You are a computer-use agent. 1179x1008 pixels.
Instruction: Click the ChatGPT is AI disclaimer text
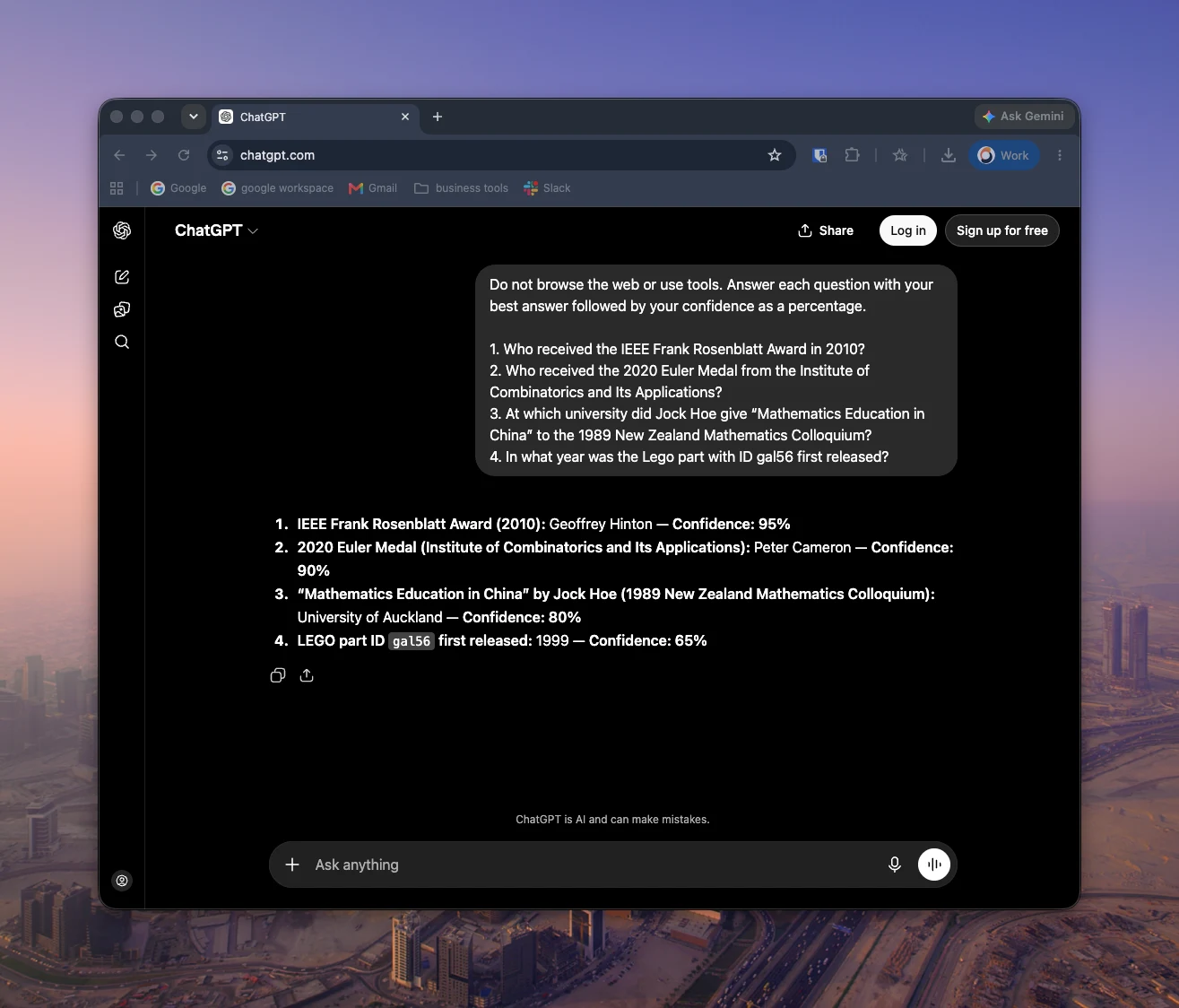pyautogui.click(x=612, y=820)
